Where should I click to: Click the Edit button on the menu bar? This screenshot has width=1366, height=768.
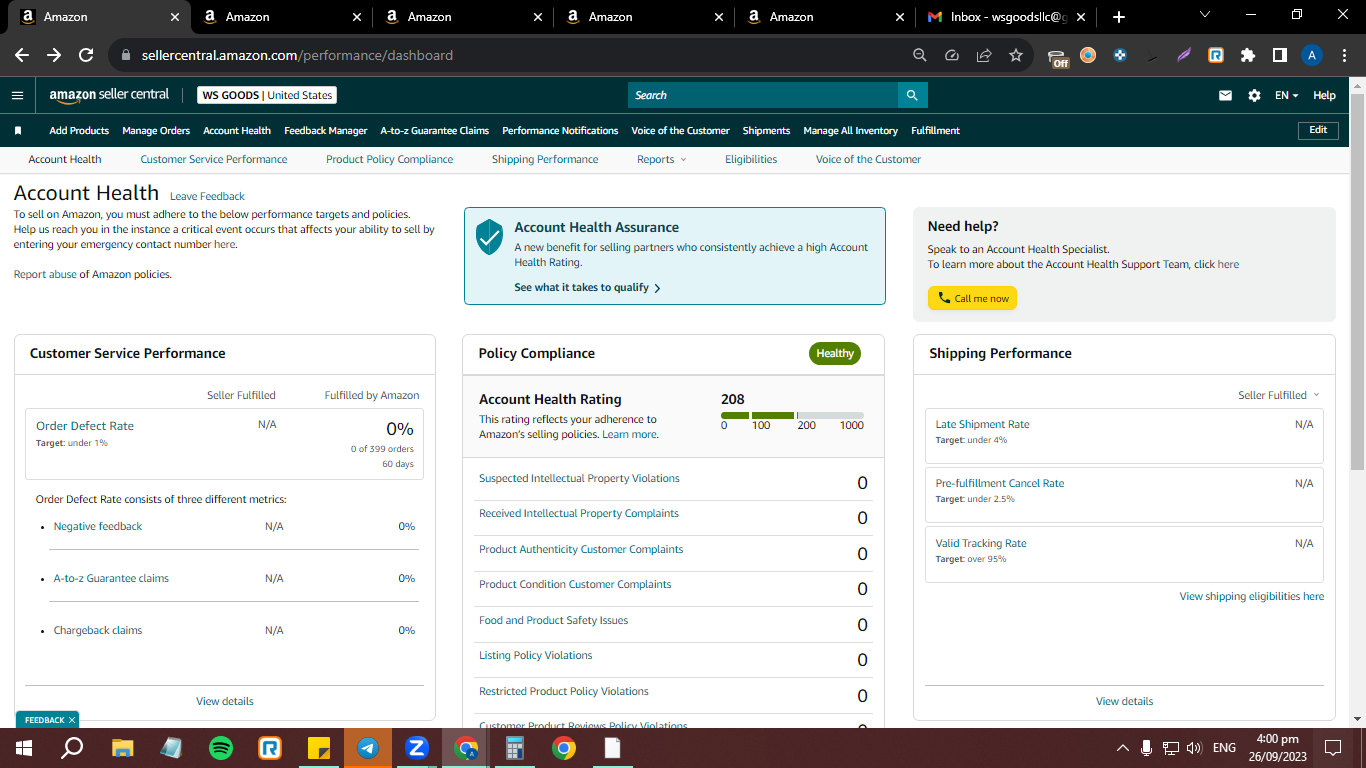tap(1318, 130)
